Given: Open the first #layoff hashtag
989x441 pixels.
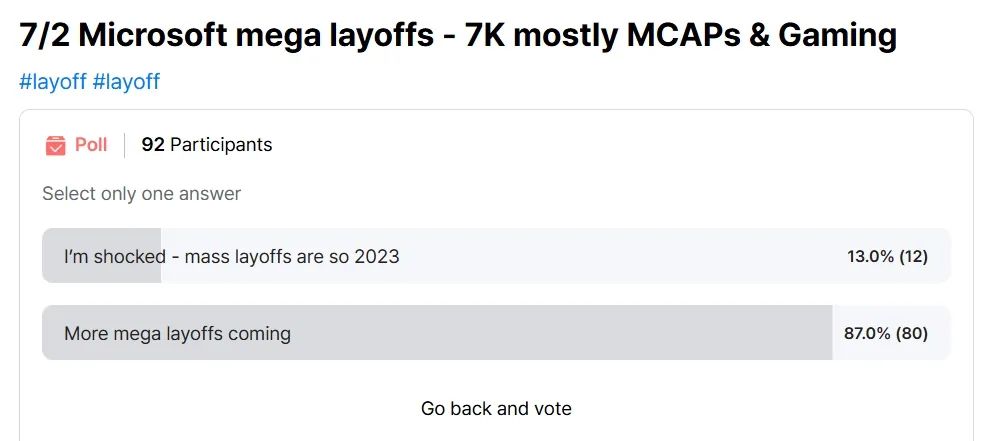Looking at the screenshot, I should click(52, 81).
